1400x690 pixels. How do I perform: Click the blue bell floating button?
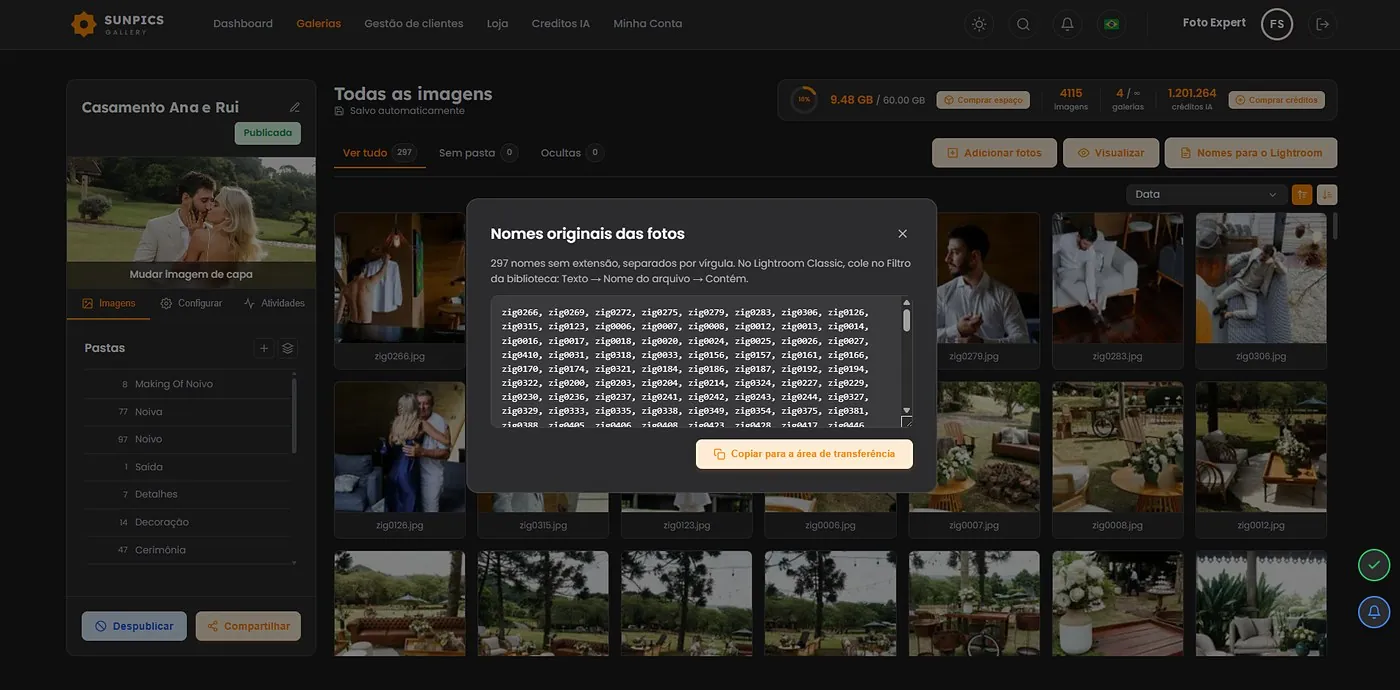(x=1374, y=612)
